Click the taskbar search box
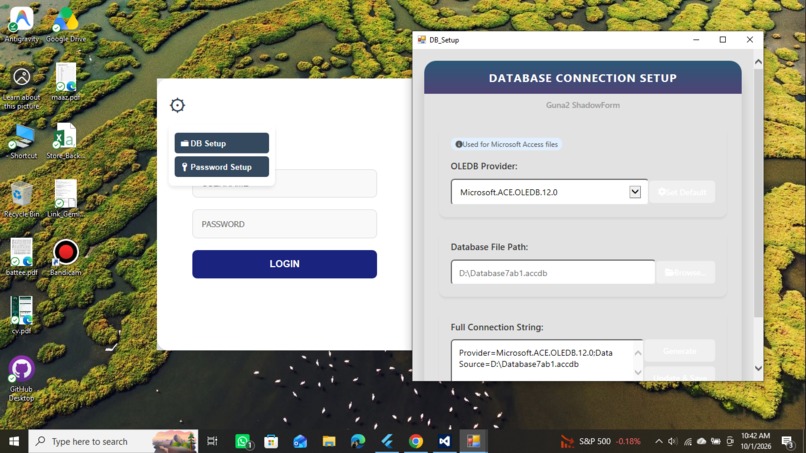 pyautogui.click(x=113, y=441)
